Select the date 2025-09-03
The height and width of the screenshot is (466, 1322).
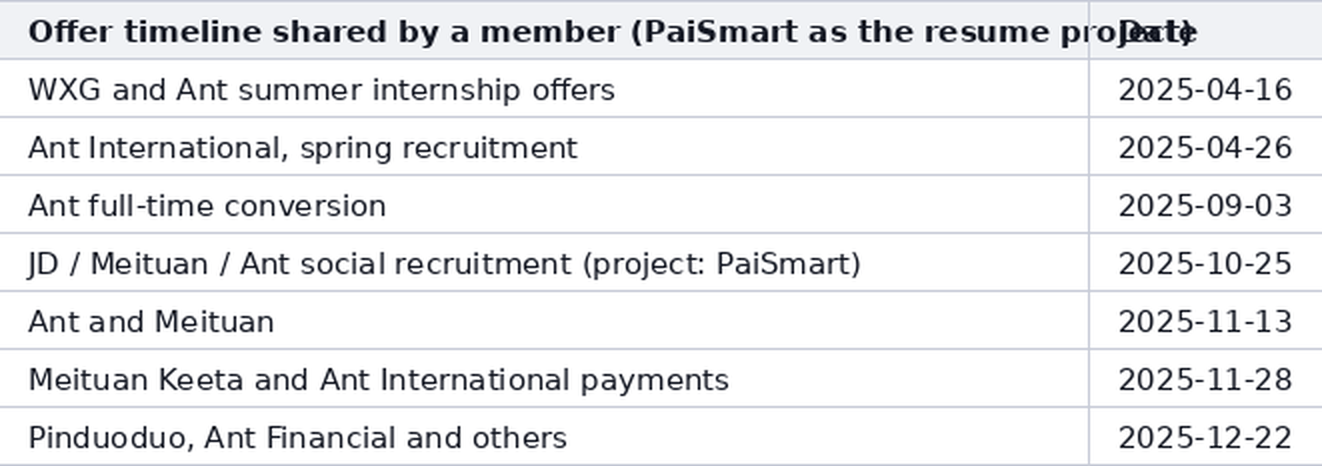[1205, 206]
